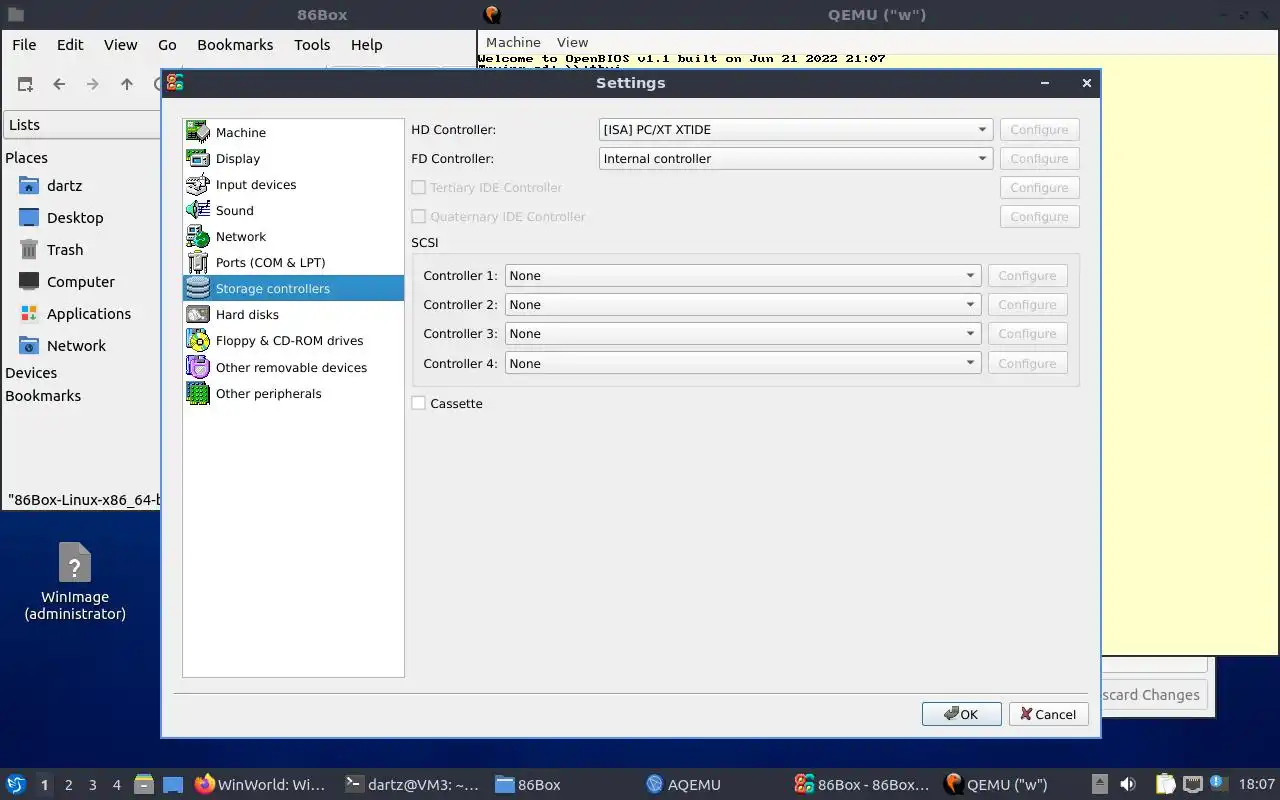The height and width of the screenshot is (800, 1280).
Task: Open Other removable devices category
Action: 293,367
